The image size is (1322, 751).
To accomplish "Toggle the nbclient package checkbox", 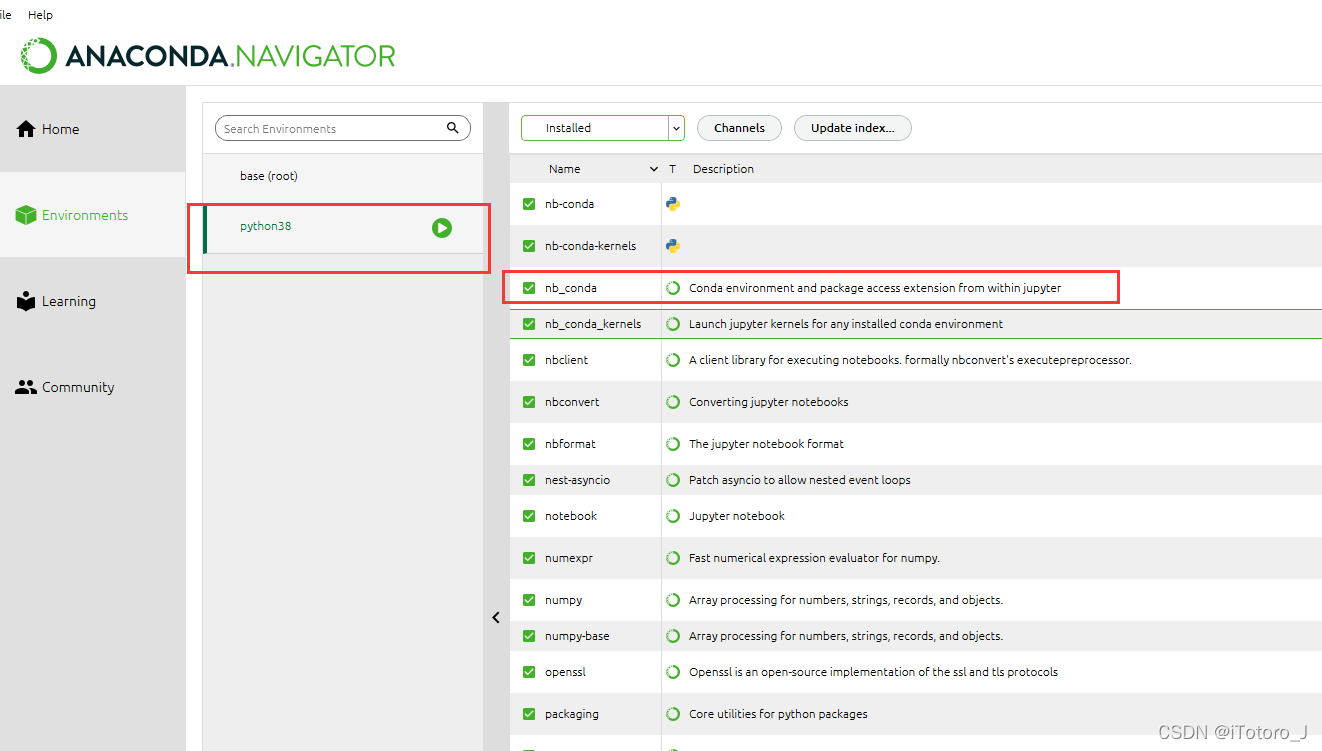I will (529, 360).
